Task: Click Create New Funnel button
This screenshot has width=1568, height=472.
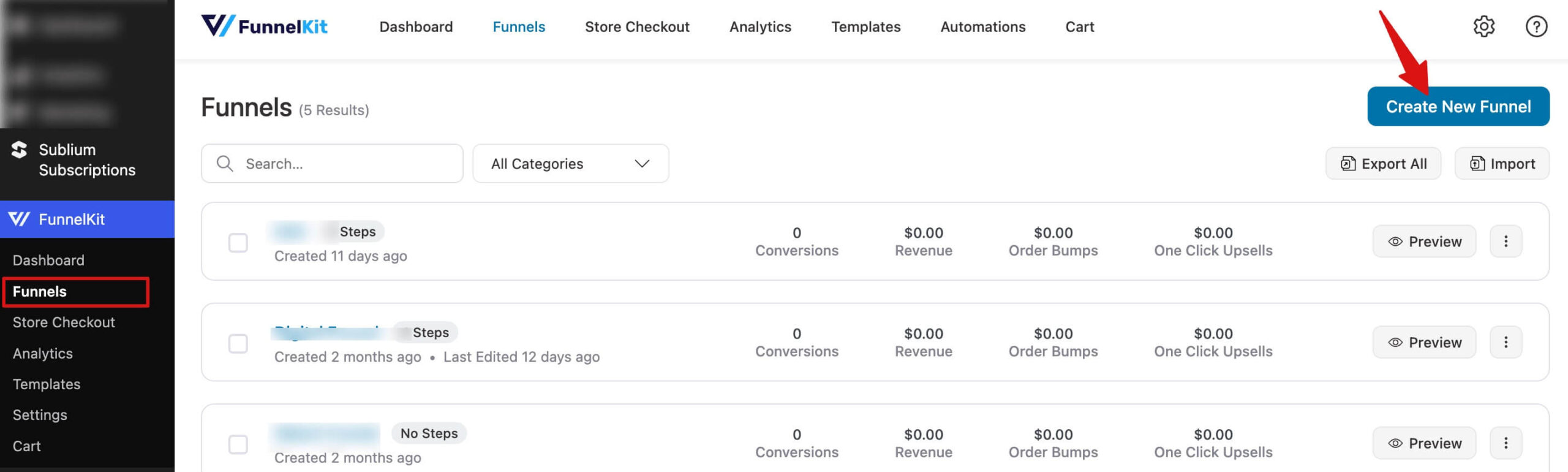Action: (x=1458, y=107)
